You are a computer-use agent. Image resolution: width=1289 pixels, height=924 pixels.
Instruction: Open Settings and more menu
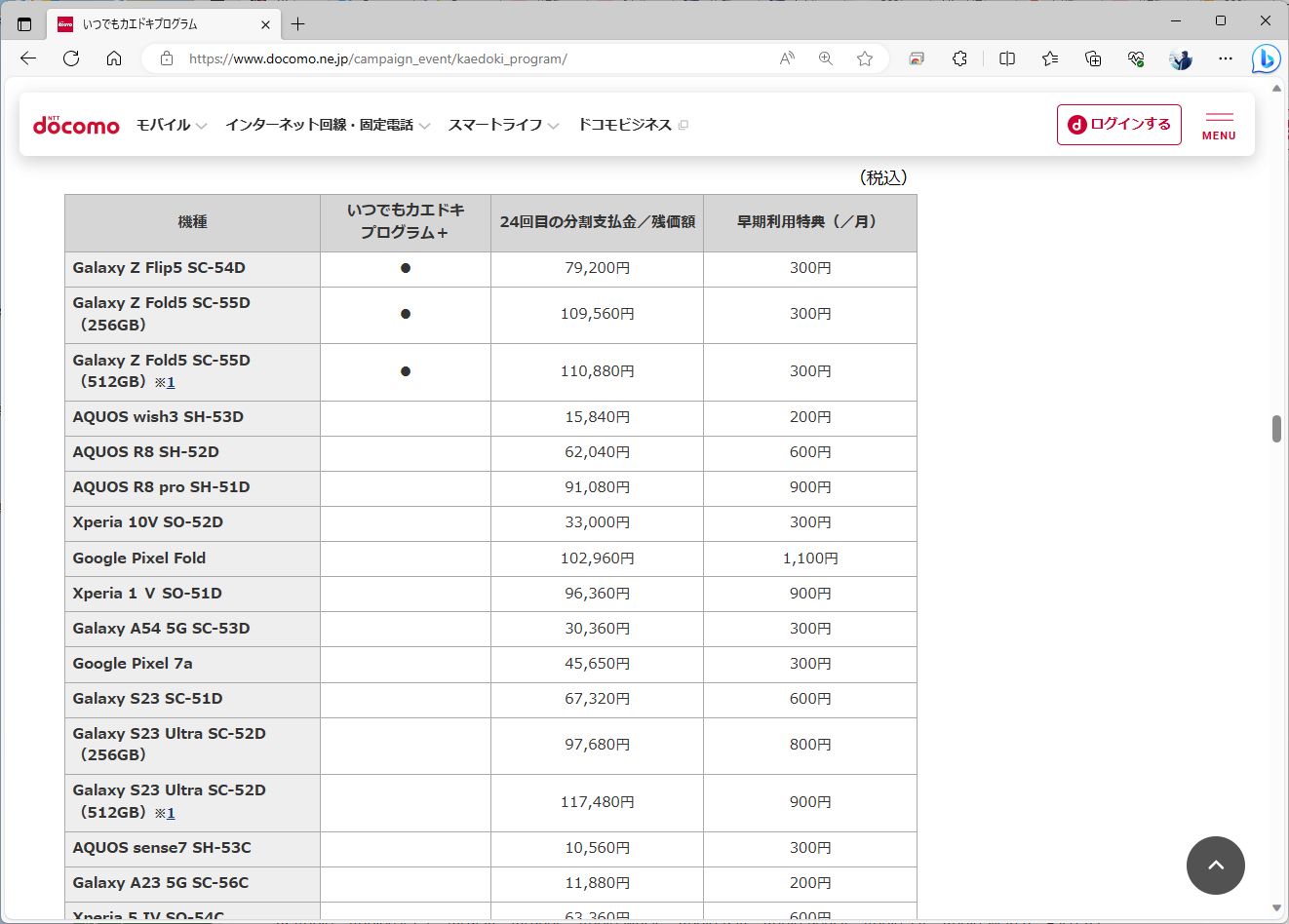click(1225, 59)
